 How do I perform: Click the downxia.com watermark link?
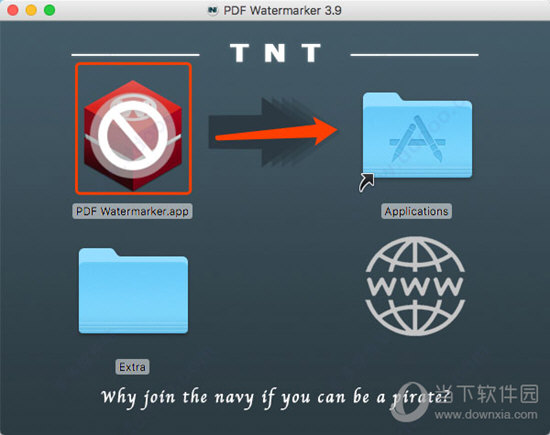[x=486, y=414]
